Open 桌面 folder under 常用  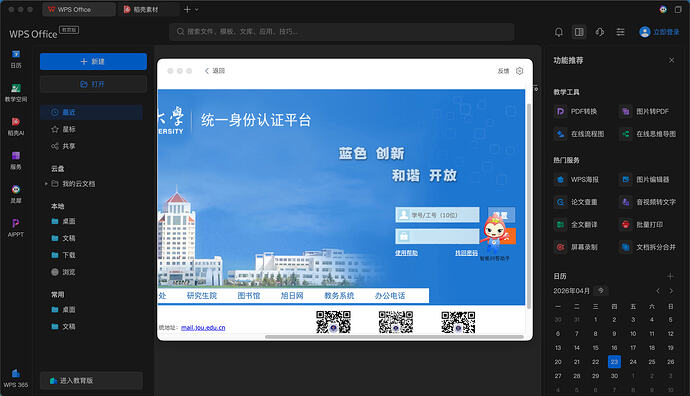tap(63, 310)
